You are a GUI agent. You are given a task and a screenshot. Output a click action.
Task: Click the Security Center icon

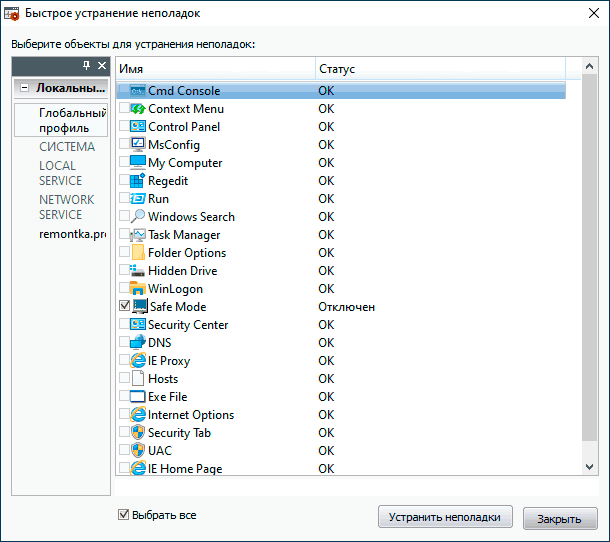(138, 324)
